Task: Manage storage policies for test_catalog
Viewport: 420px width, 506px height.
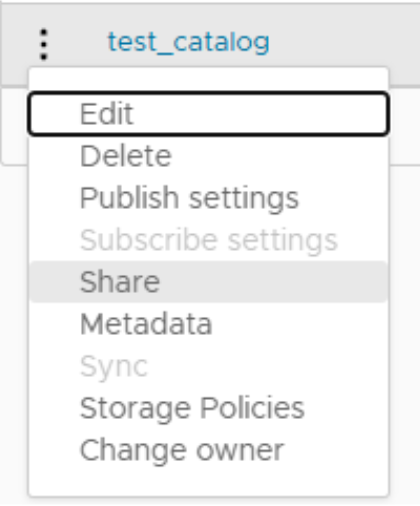Action: 209,408
